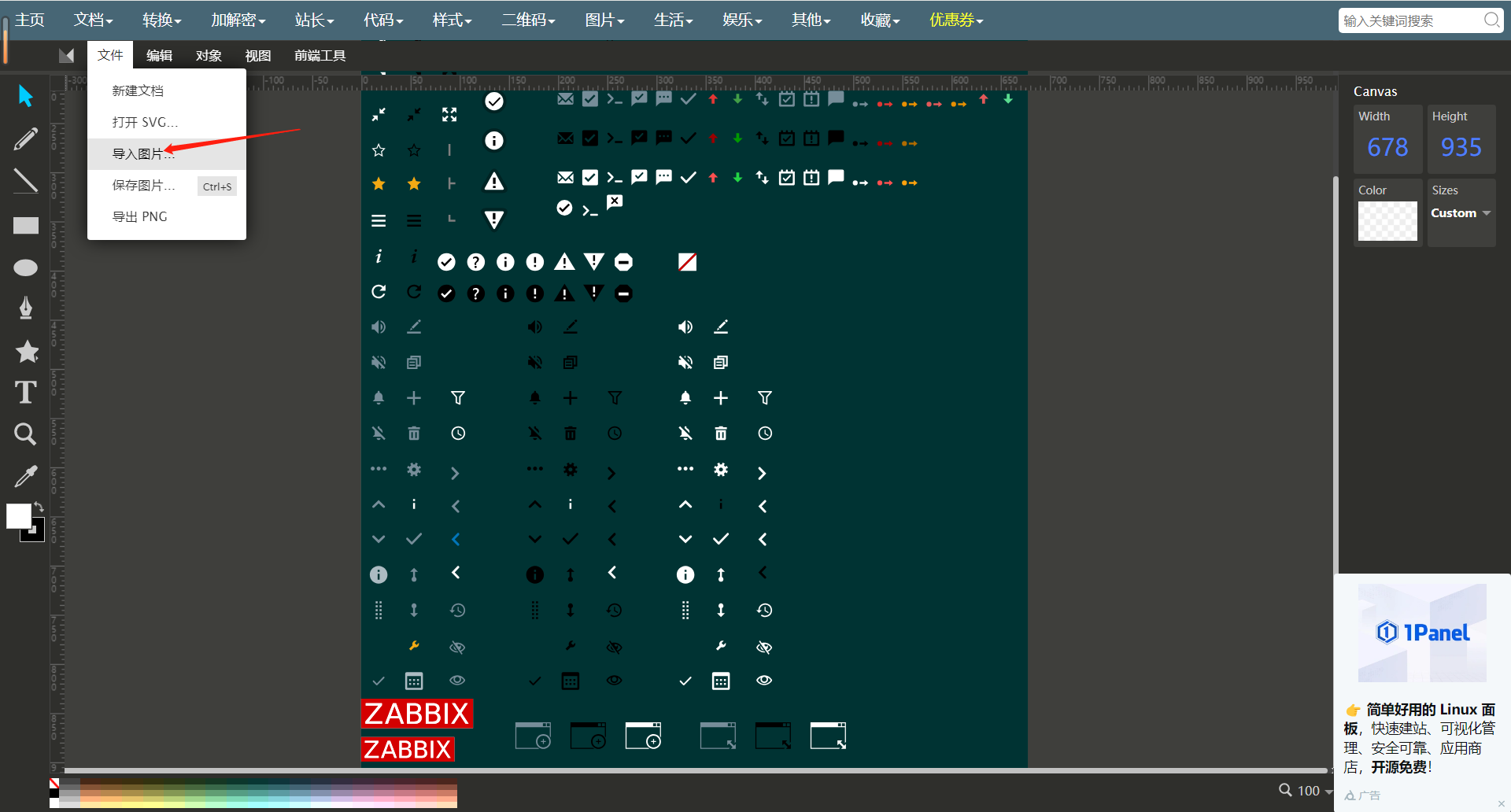Choose 打开 SVG... menu entry
This screenshot has height=812, width=1511.
pos(167,122)
